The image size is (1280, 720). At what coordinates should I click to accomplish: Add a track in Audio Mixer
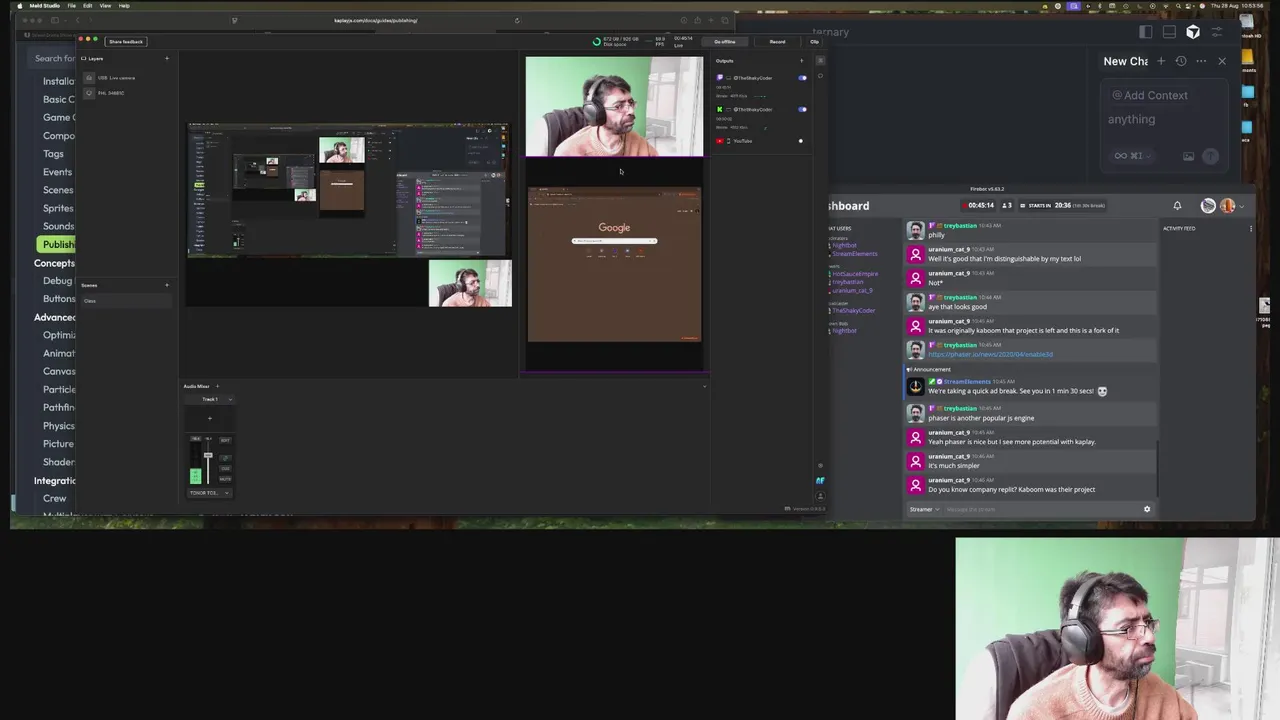point(217,386)
